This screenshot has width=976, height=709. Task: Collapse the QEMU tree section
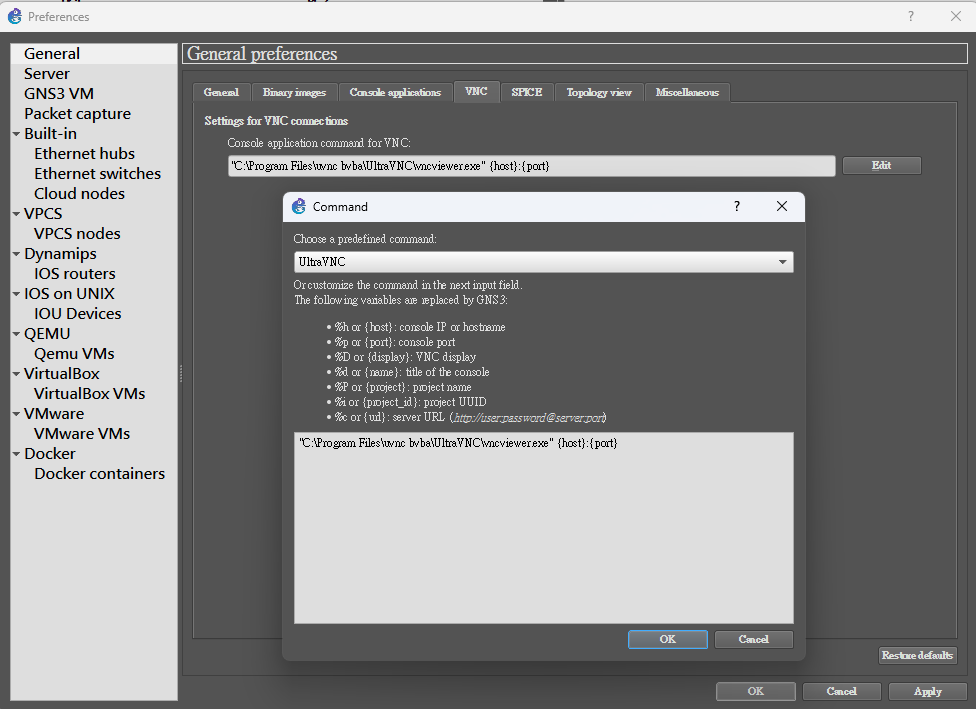16,334
